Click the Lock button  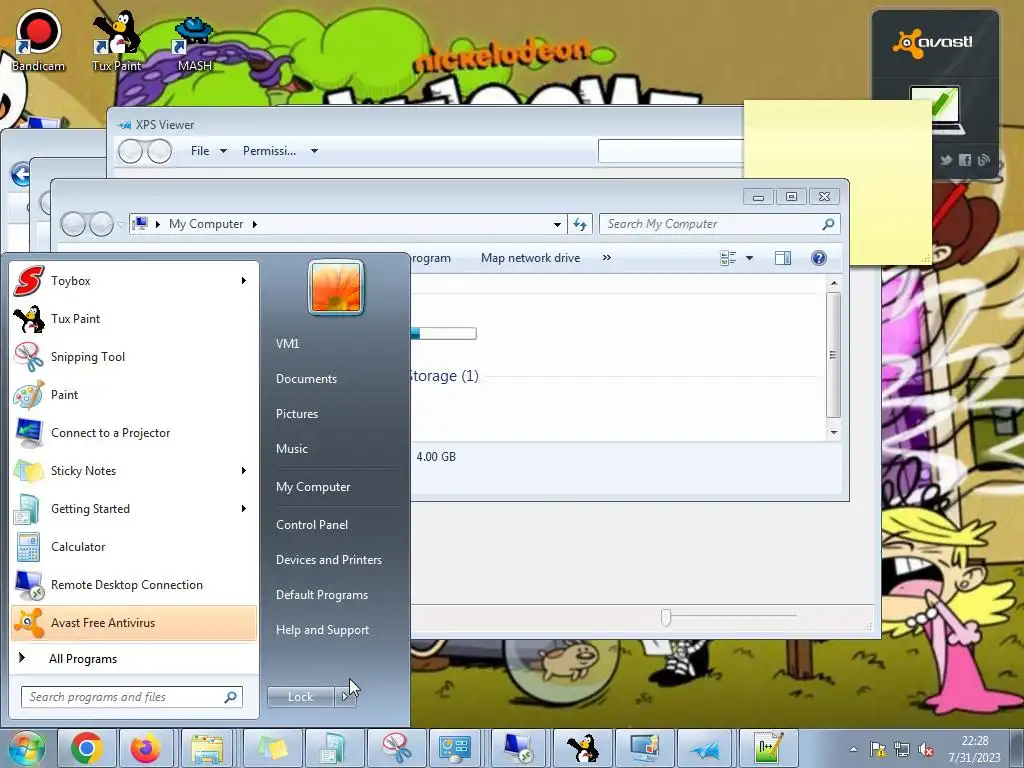[301, 697]
